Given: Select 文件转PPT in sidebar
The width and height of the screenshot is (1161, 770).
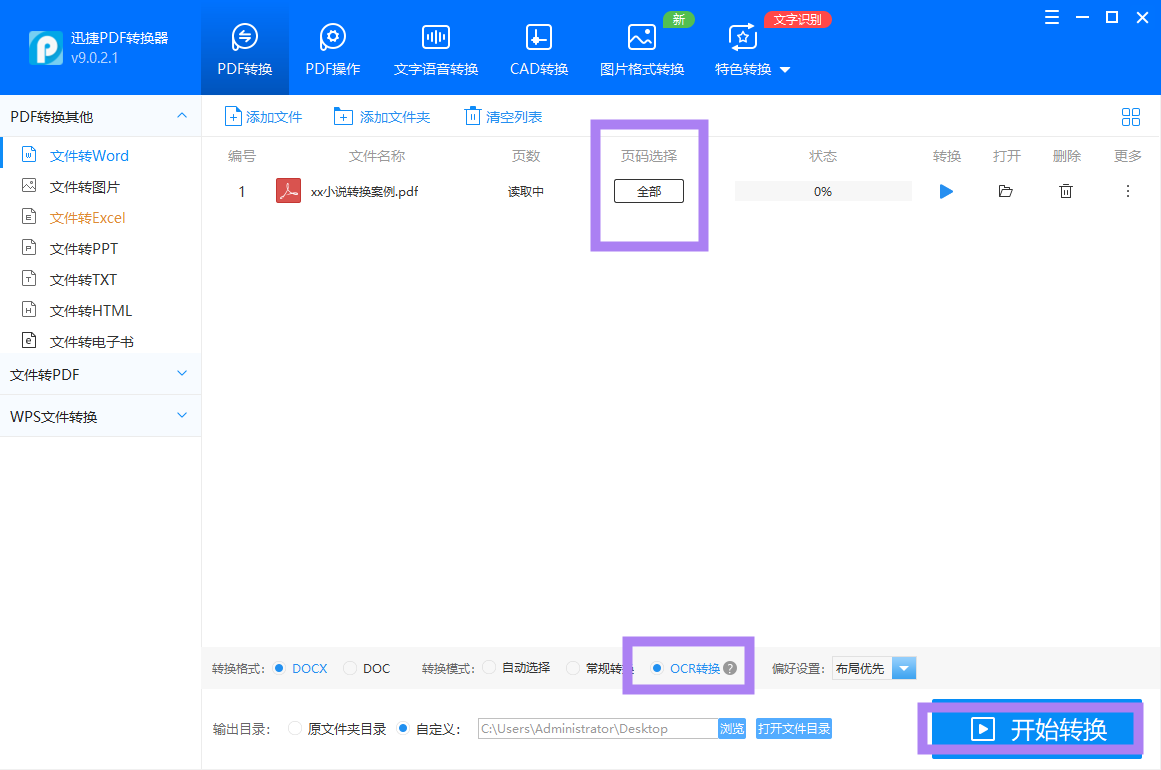Looking at the screenshot, I should tap(84, 249).
